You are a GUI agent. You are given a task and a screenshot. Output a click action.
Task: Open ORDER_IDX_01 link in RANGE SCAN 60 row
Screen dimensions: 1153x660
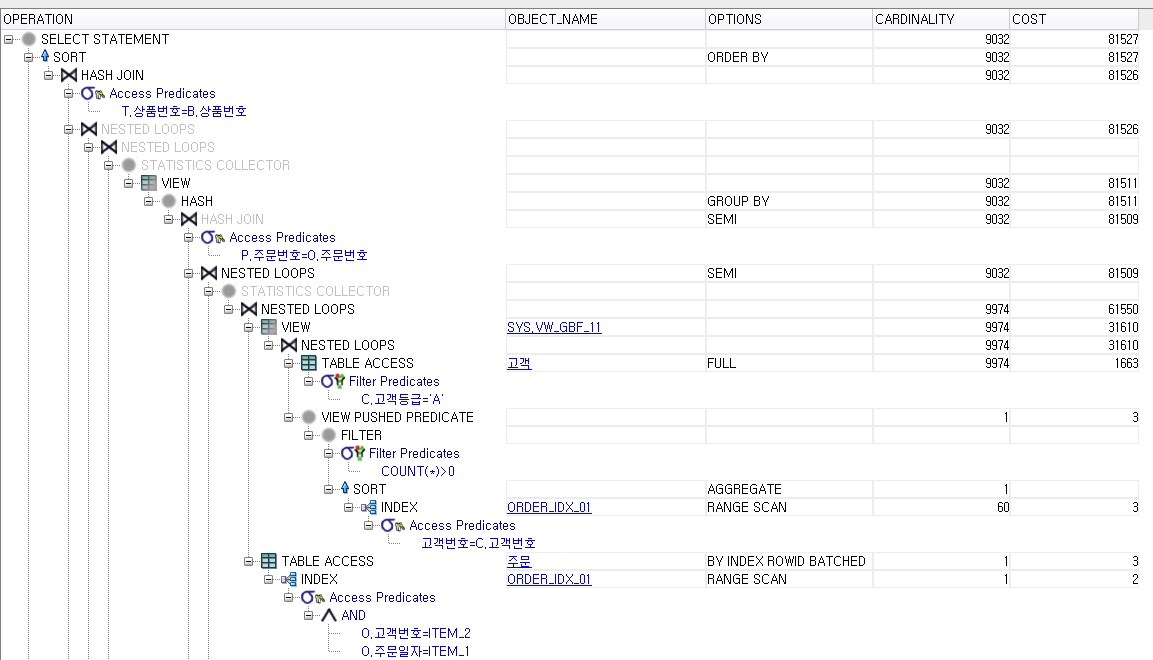(549, 507)
